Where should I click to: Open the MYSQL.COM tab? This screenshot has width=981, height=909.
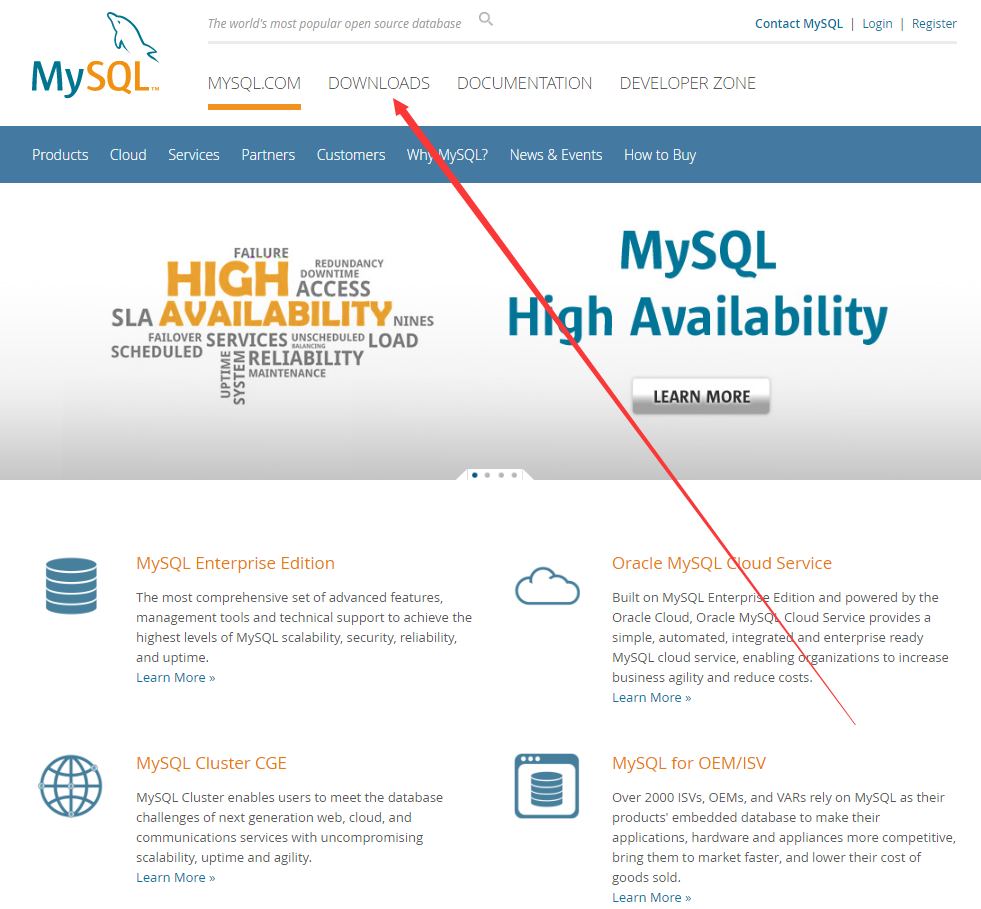[x=254, y=83]
